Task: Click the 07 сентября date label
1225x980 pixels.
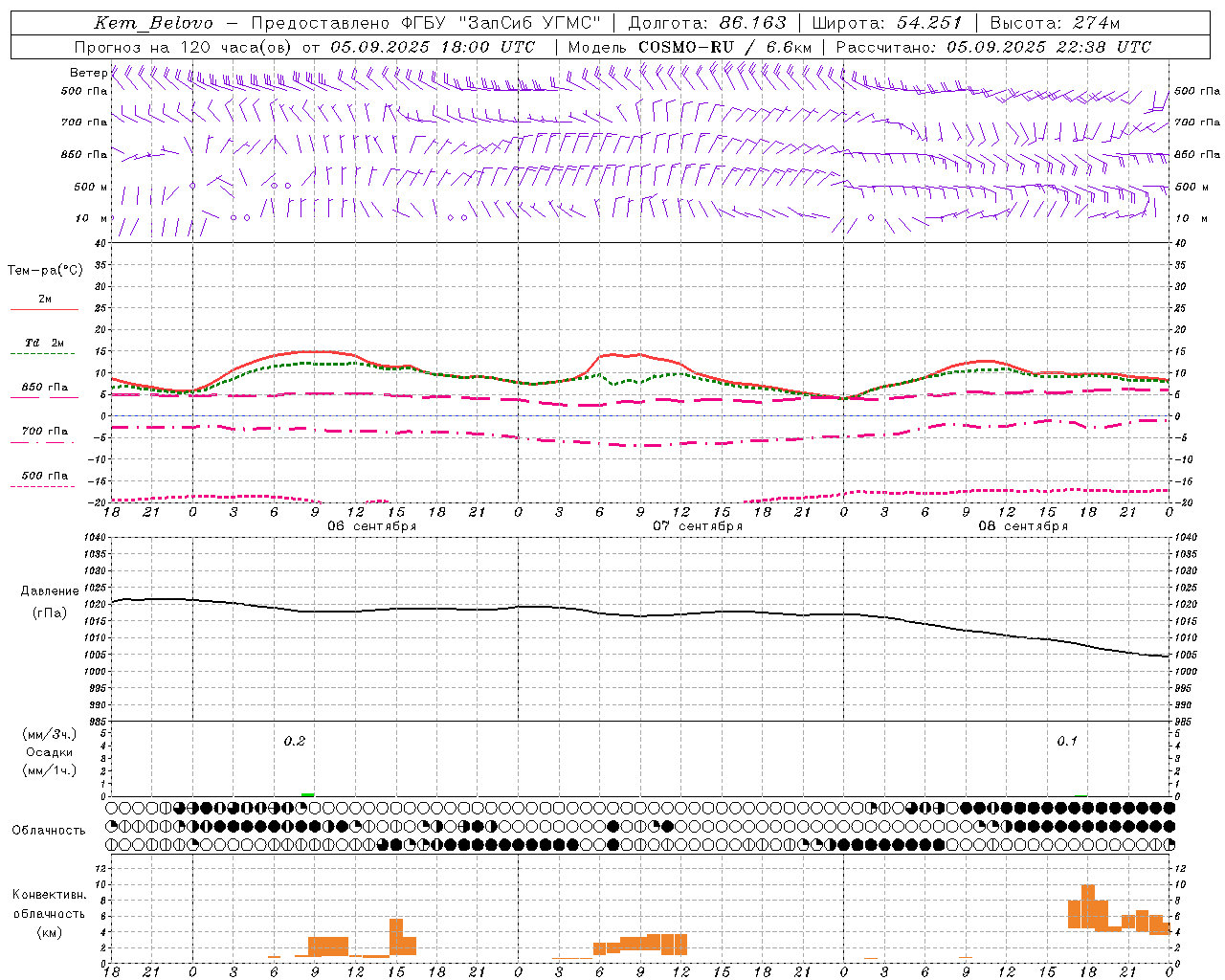Action: pos(698,526)
